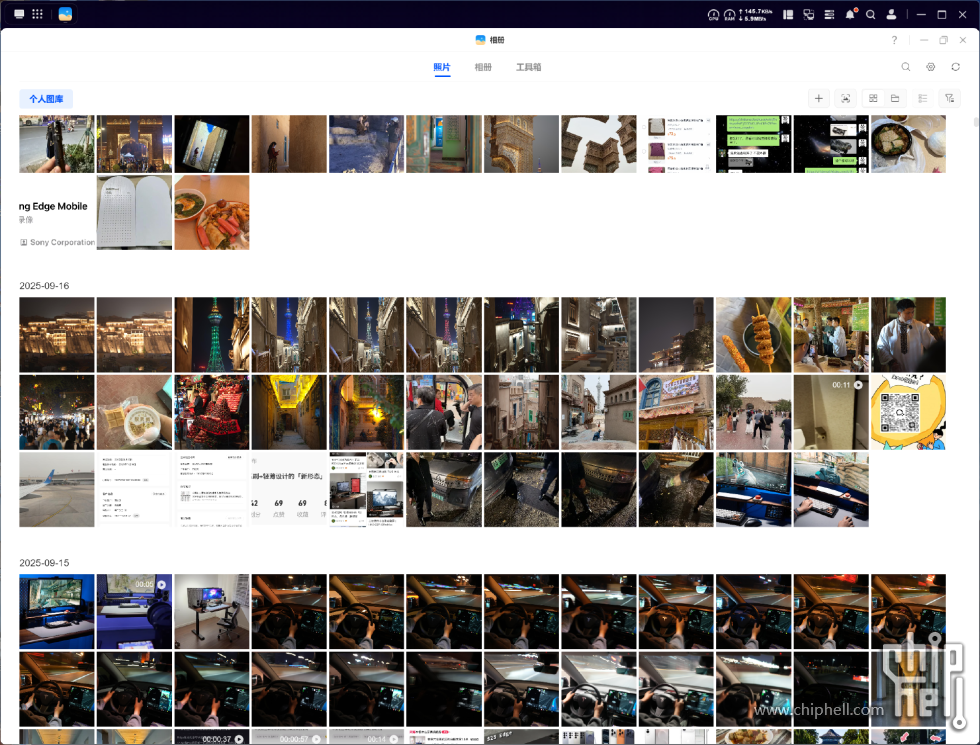Select the Photos app icon in the taskbar

(x=65, y=14)
